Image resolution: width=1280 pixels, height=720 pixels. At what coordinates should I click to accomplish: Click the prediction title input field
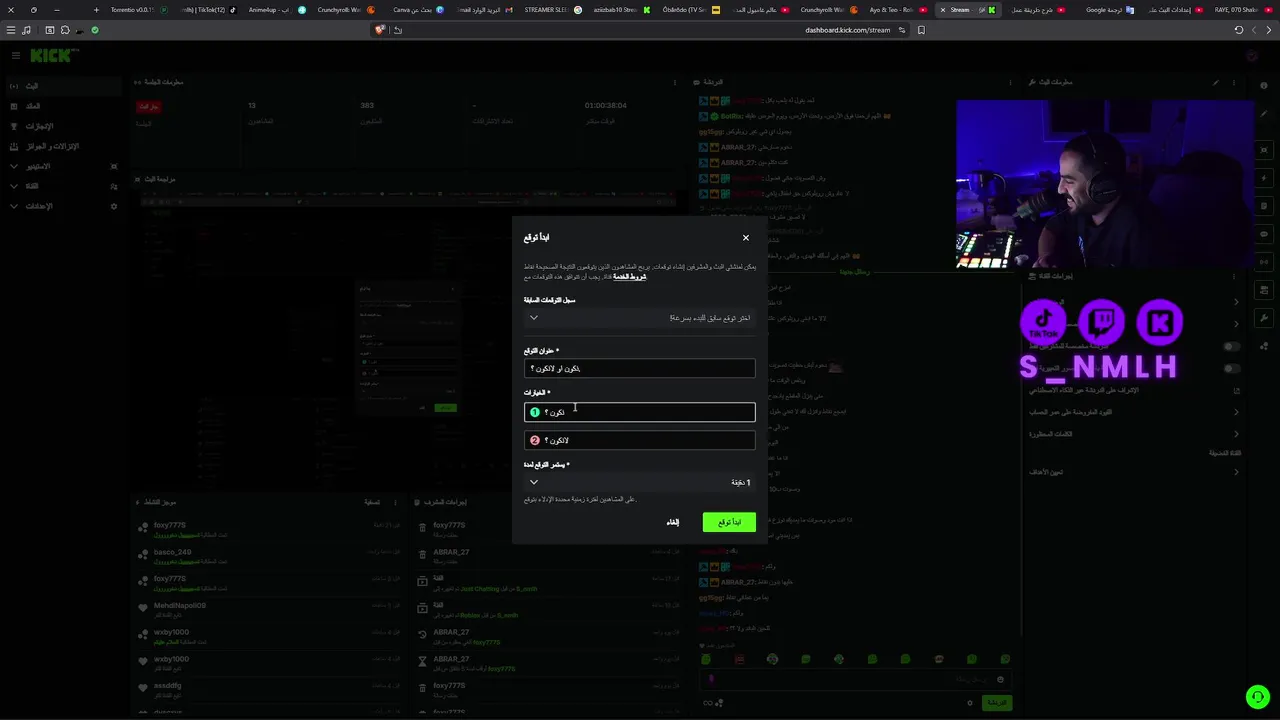(639, 369)
